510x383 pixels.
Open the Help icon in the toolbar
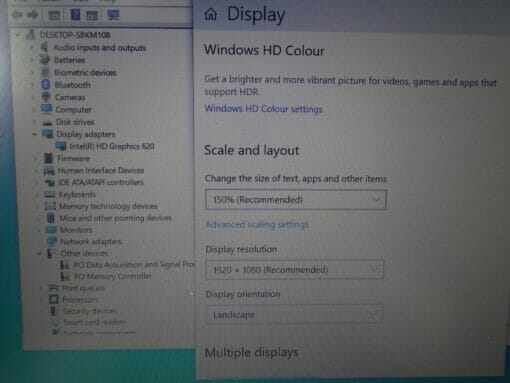(75, 15)
